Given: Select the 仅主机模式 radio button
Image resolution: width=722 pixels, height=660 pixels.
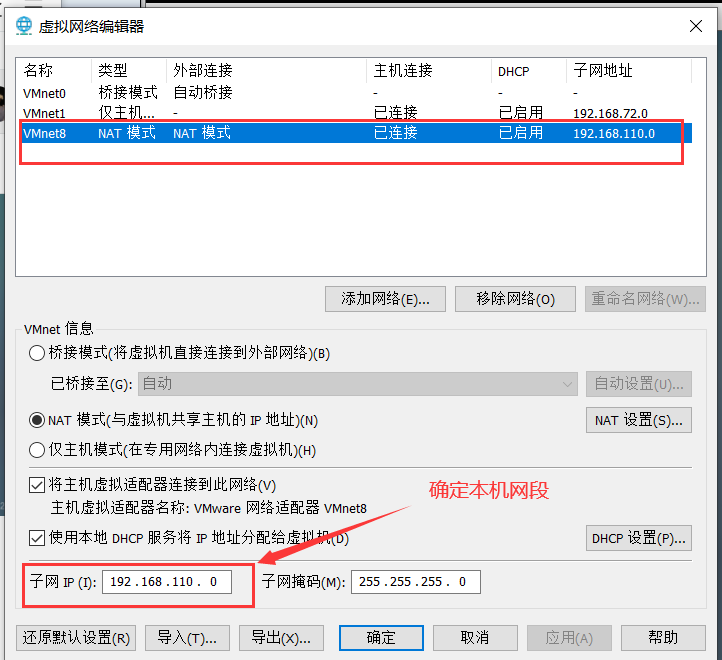Looking at the screenshot, I should coord(37,450).
